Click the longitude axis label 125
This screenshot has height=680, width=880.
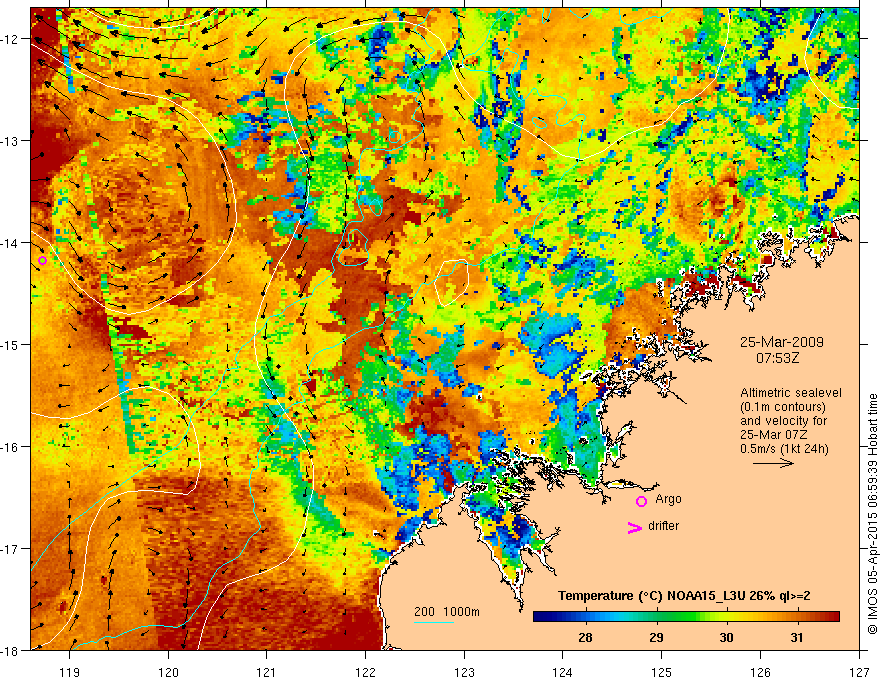(x=662, y=672)
